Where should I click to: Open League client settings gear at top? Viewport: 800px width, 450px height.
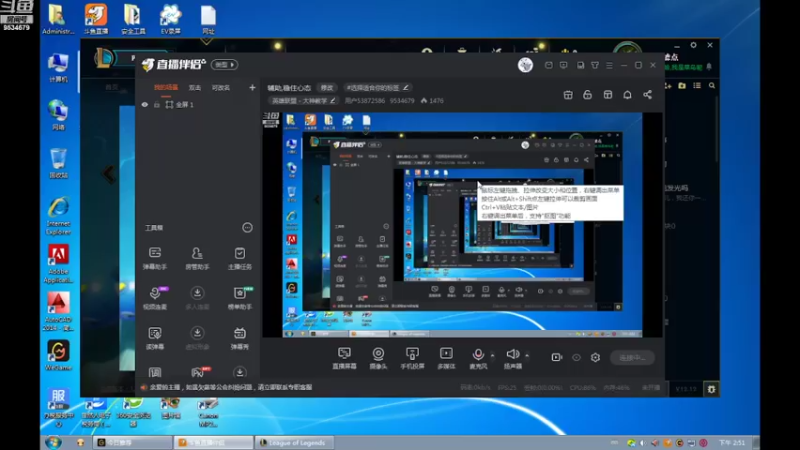click(x=693, y=45)
